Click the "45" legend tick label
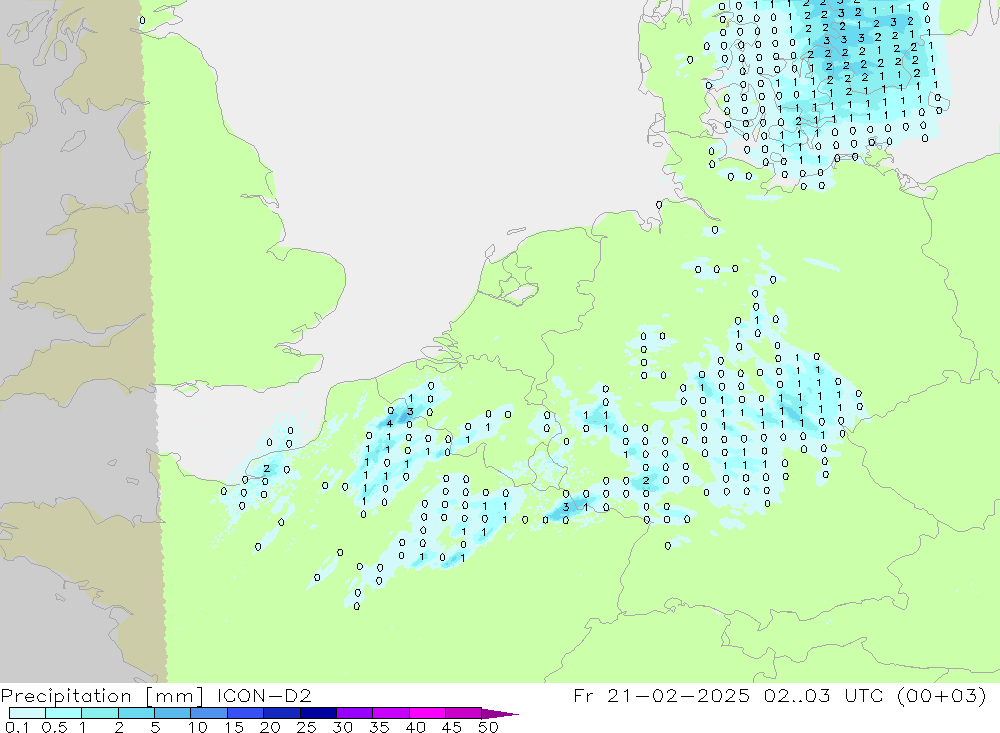1000x733 pixels. (x=452, y=727)
